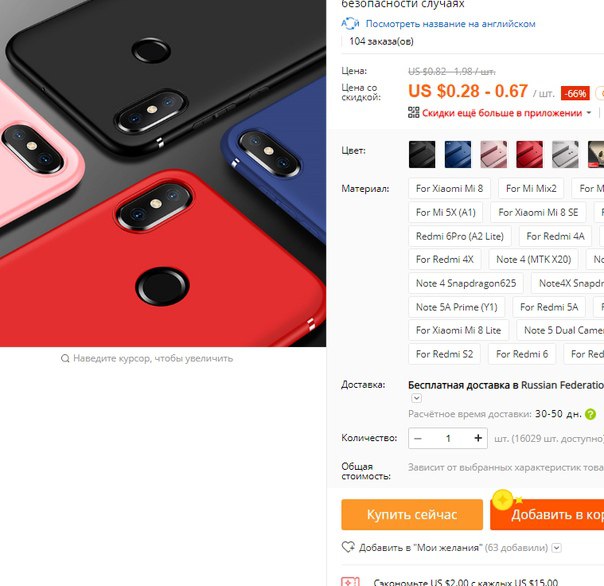Viewport: 604px width, 586px height.
Task: Click the QR code icon for app discounts
Action: (x=413, y=112)
